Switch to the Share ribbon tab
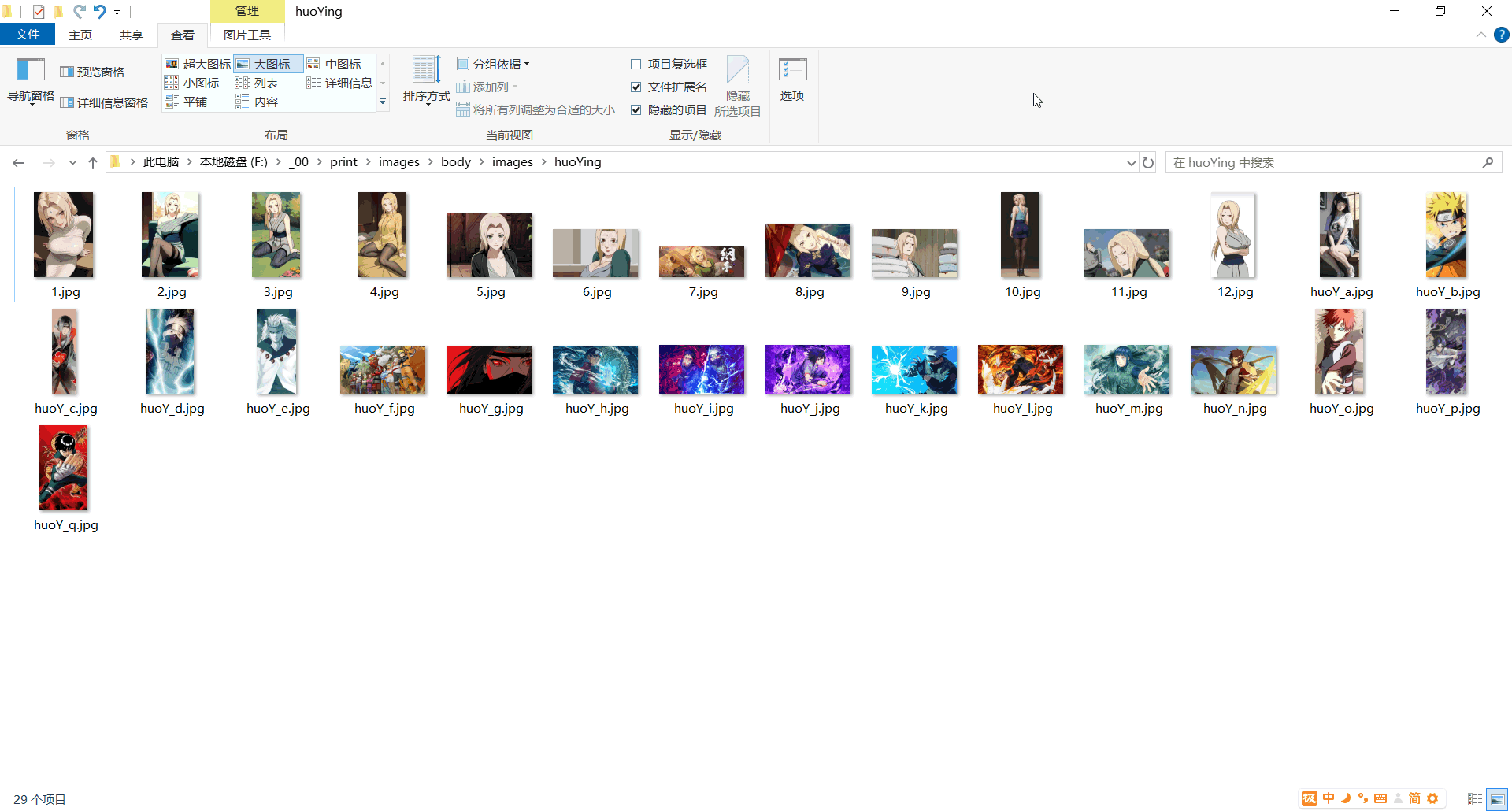 click(x=132, y=35)
